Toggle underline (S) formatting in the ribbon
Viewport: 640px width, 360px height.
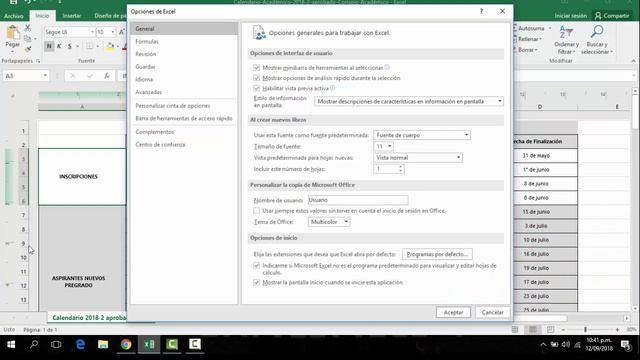pos(69,46)
